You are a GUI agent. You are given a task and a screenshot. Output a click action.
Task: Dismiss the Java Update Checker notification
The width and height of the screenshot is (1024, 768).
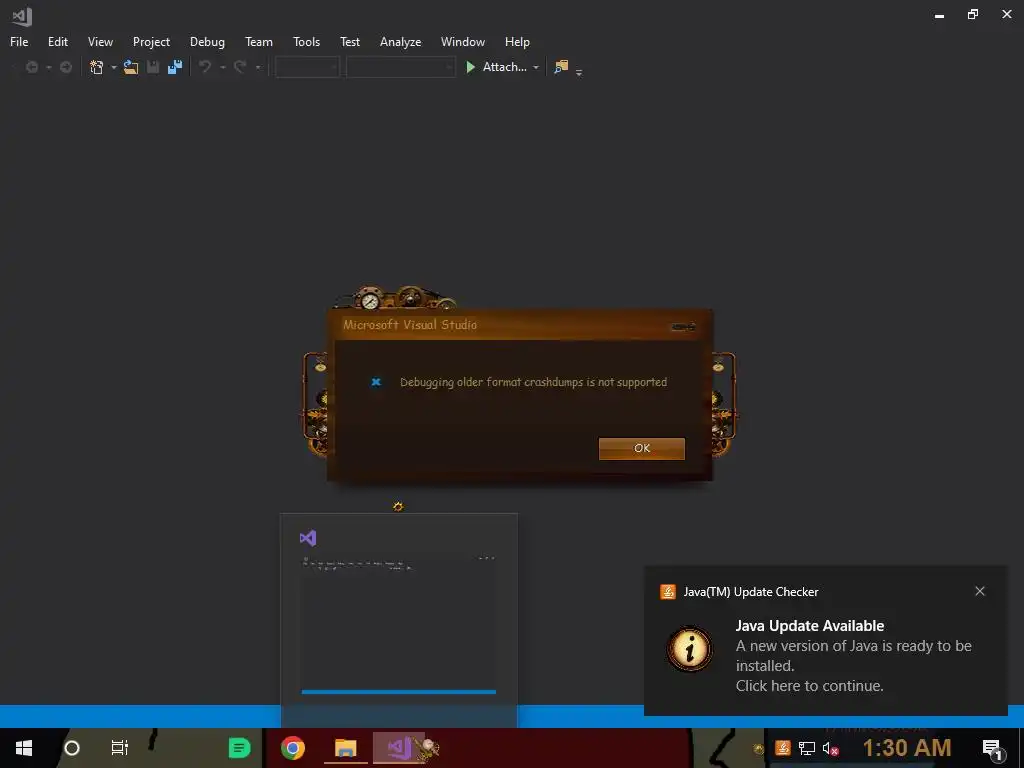click(980, 591)
